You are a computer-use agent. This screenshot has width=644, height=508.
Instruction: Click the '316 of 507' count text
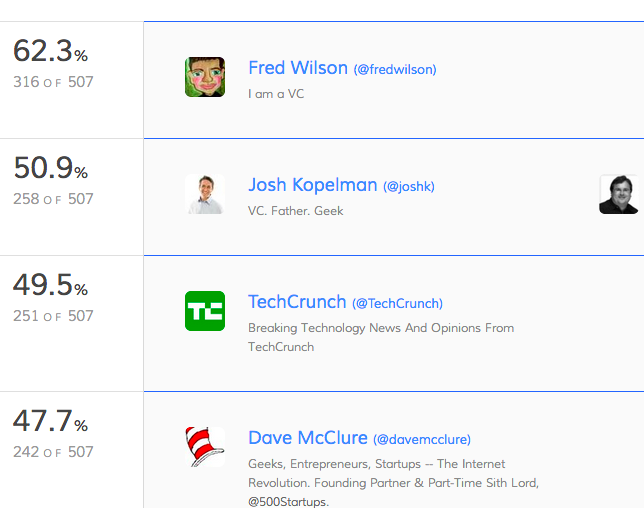[53, 82]
